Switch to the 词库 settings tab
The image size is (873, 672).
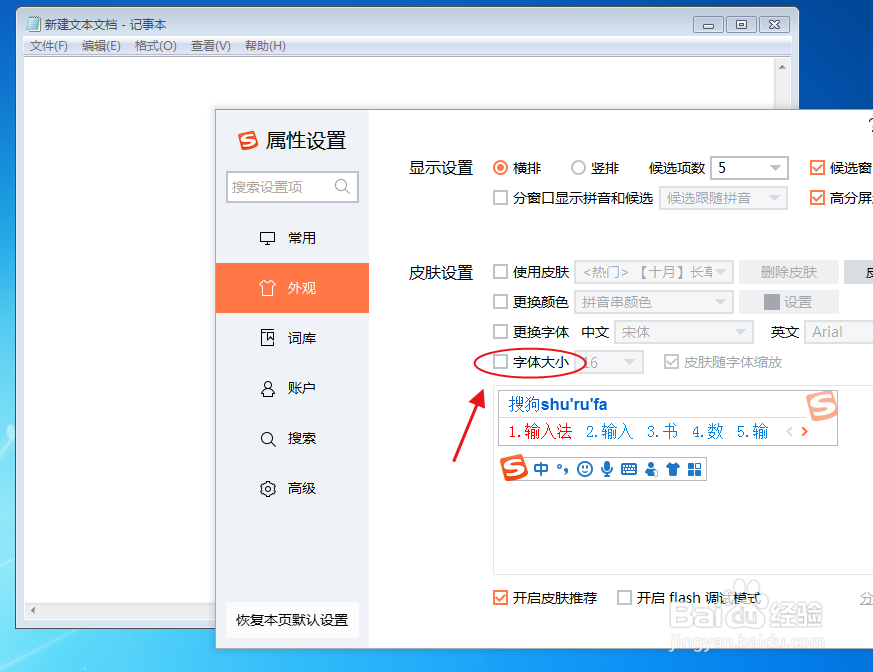292,338
